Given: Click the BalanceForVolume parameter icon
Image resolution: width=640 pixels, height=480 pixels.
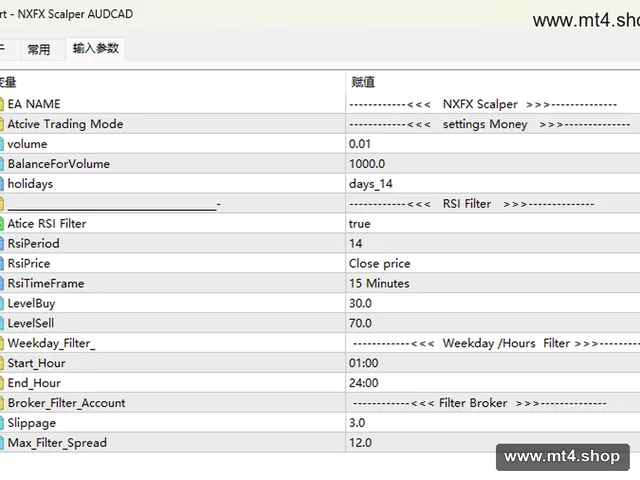Looking at the screenshot, I should tap(2, 164).
